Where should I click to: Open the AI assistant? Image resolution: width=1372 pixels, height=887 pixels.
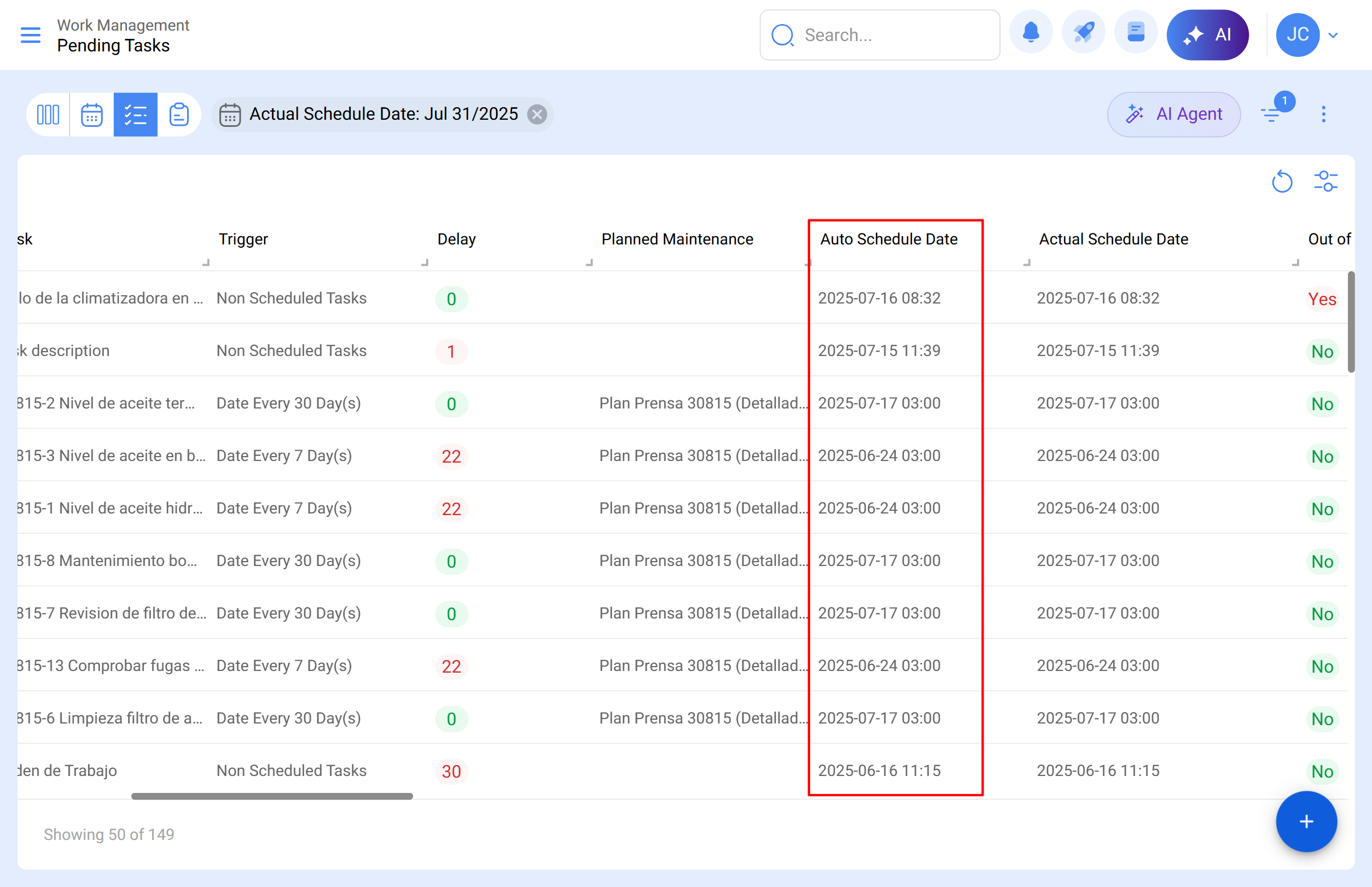pos(1208,34)
